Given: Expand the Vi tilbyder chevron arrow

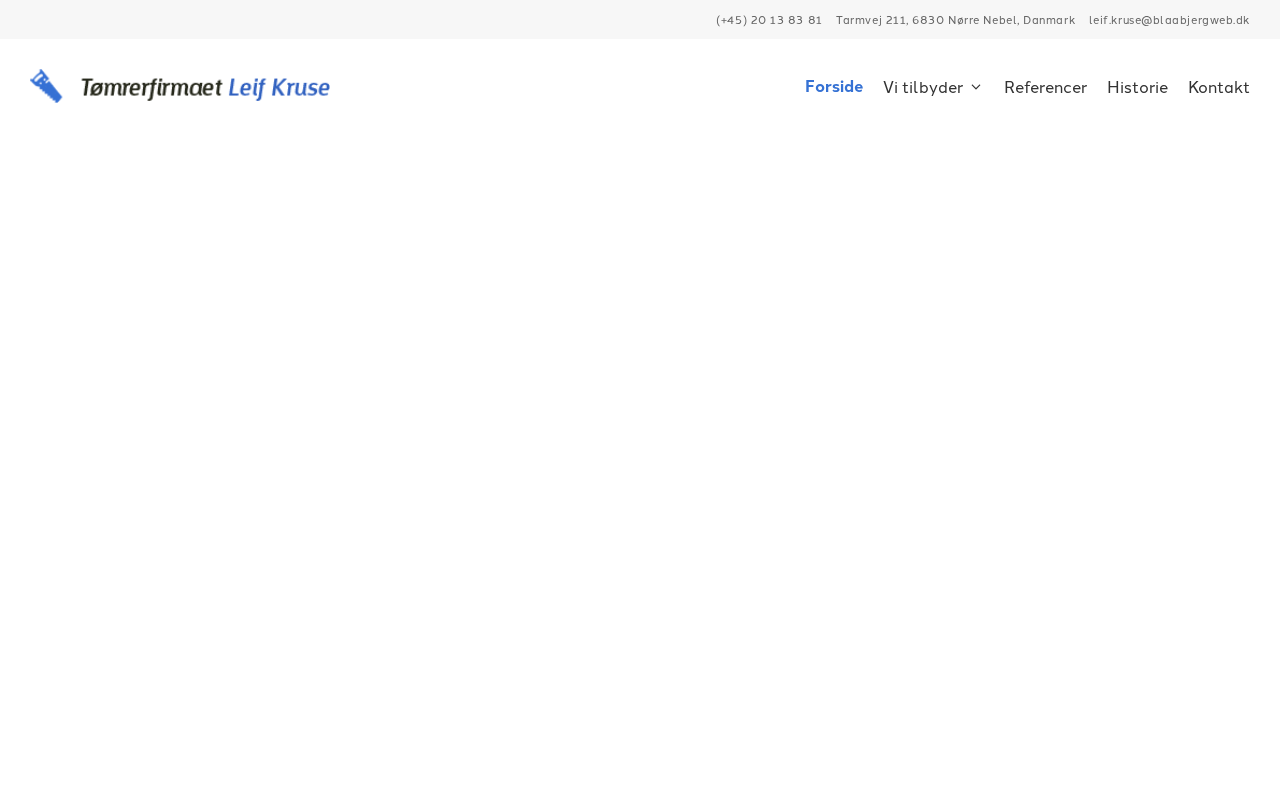Looking at the screenshot, I should click(976, 87).
